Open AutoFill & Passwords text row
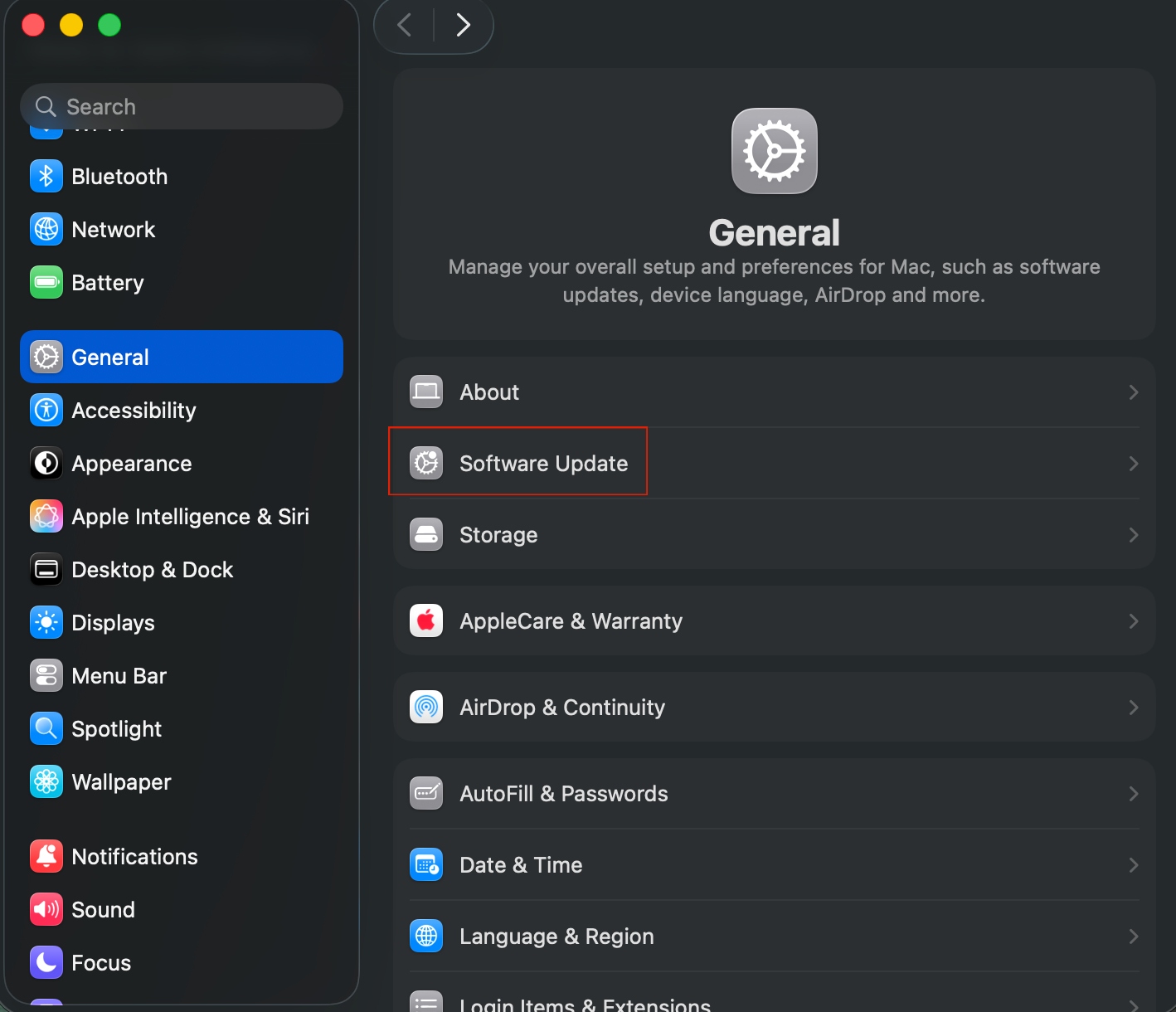The image size is (1176, 1012). (x=775, y=793)
